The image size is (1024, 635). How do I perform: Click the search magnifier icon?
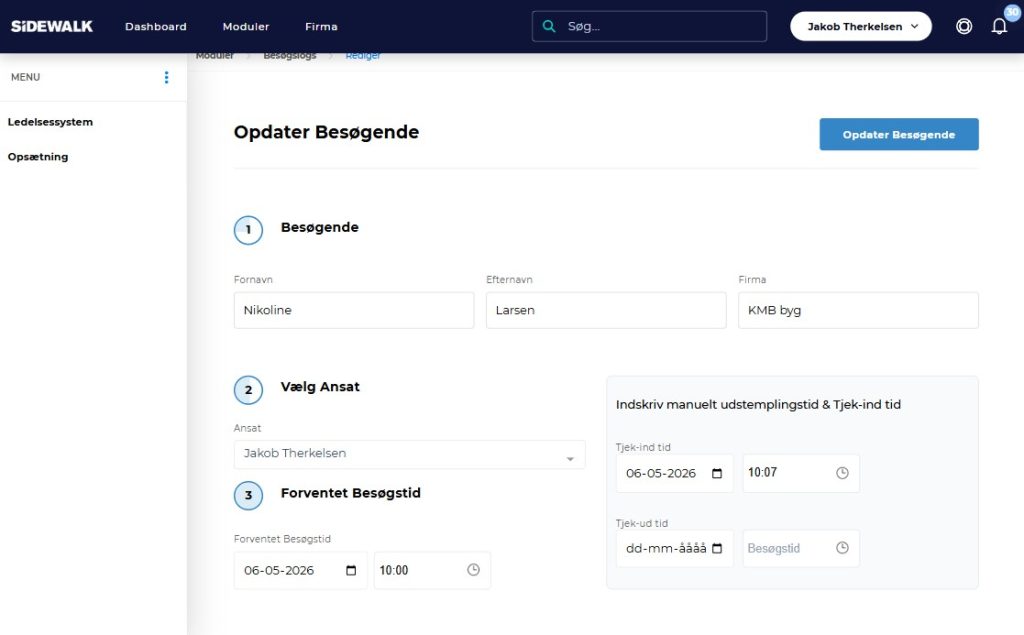549,26
